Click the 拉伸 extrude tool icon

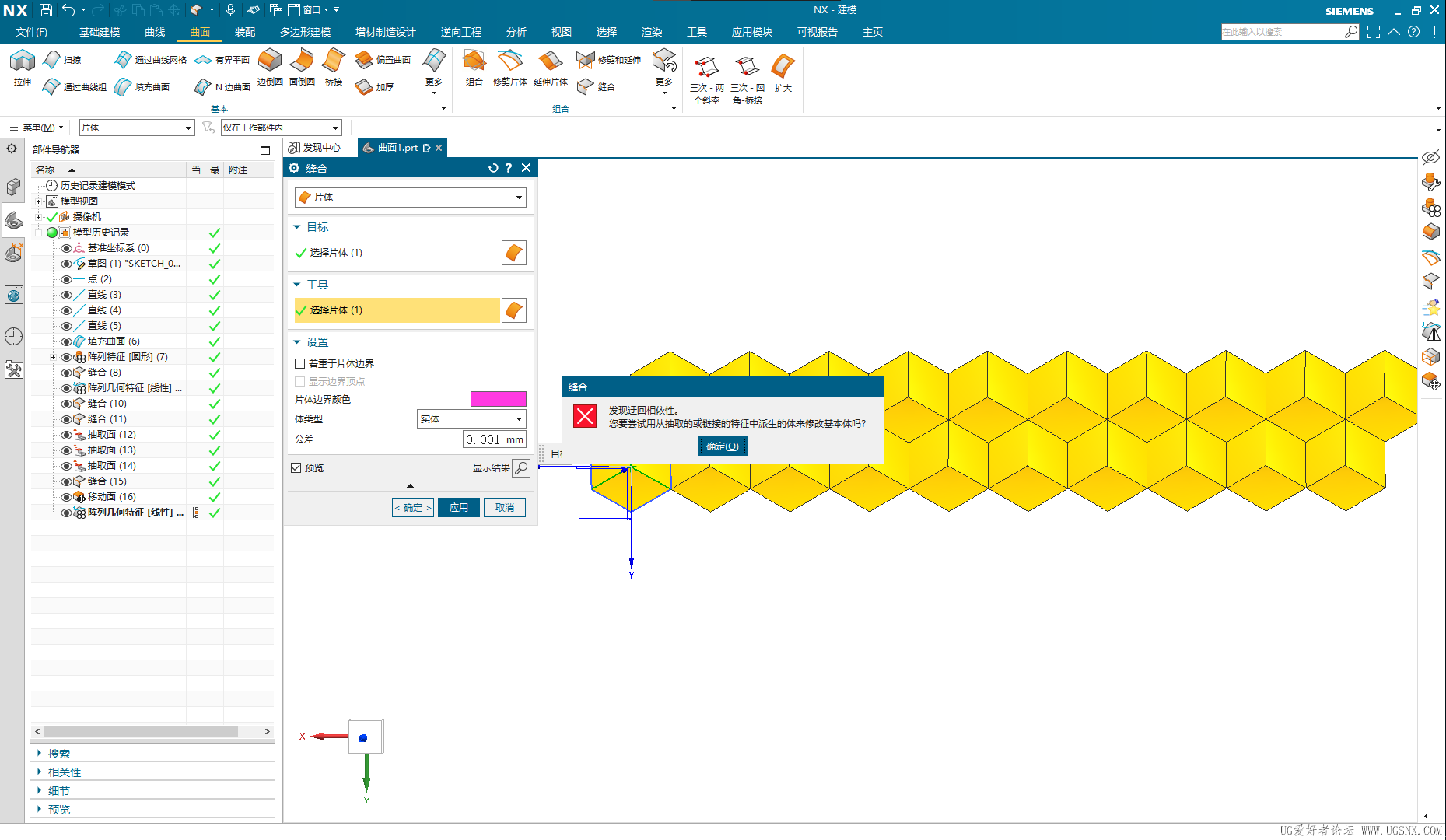23,67
